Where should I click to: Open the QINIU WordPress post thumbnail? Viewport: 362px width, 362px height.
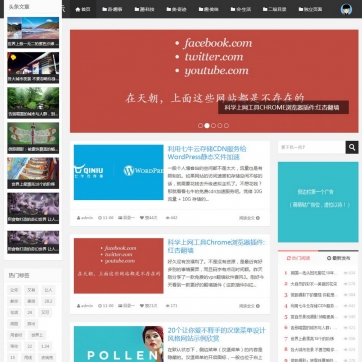click(x=119, y=172)
